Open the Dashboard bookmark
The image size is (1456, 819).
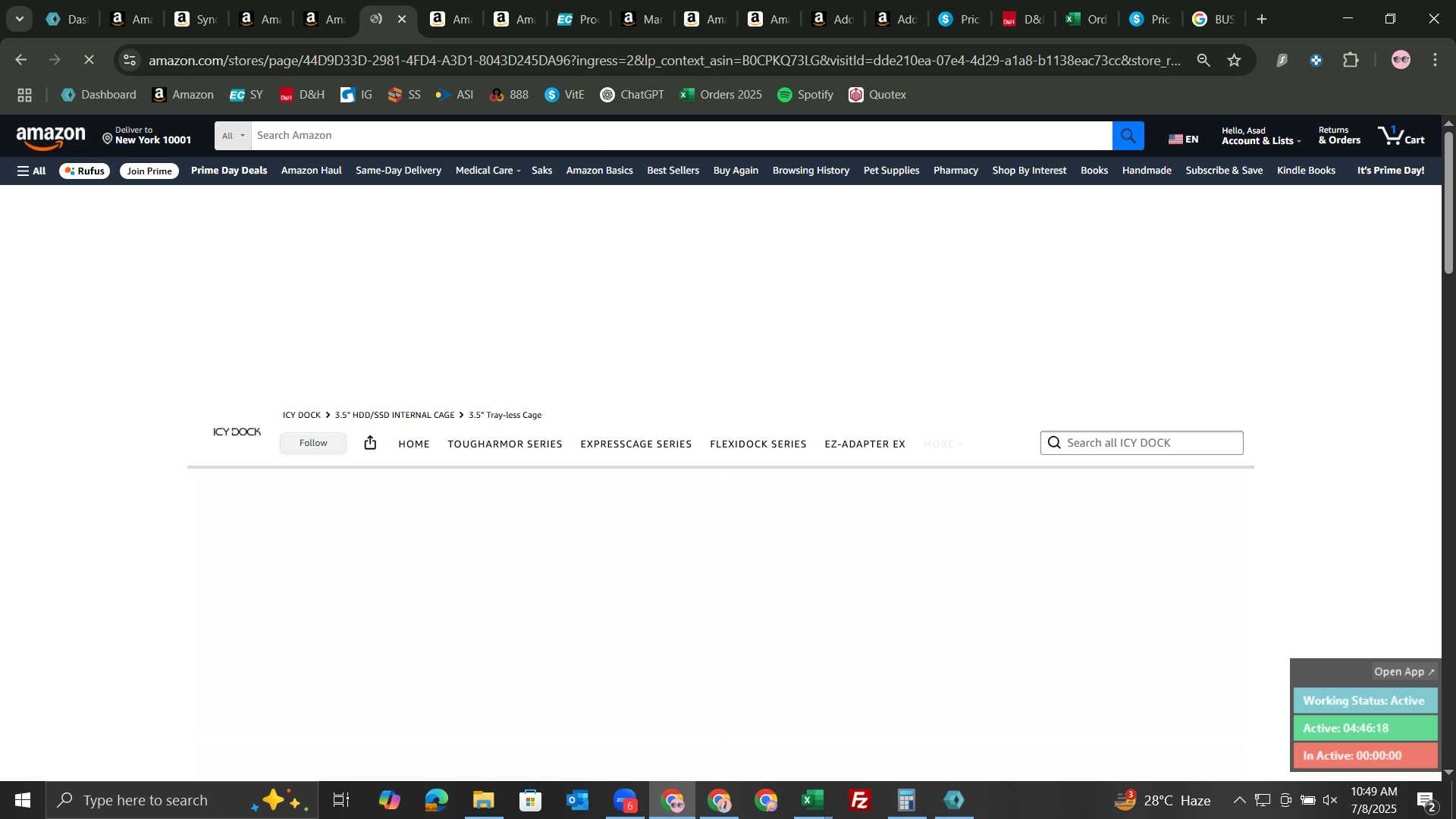pos(99,95)
